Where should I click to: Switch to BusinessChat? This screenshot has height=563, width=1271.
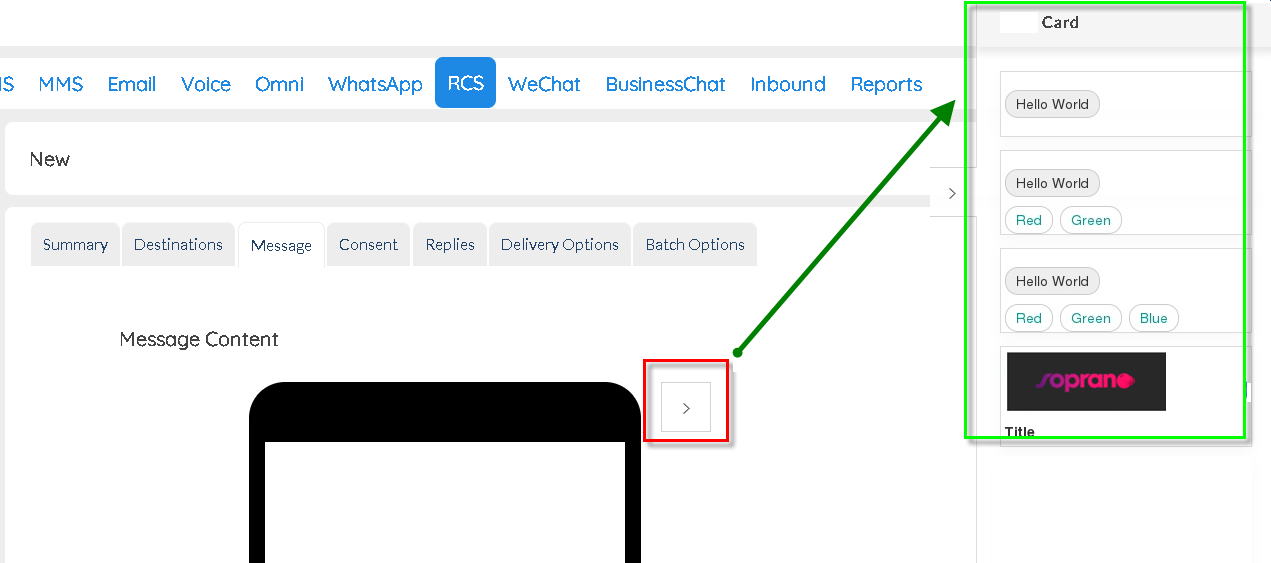coord(665,84)
